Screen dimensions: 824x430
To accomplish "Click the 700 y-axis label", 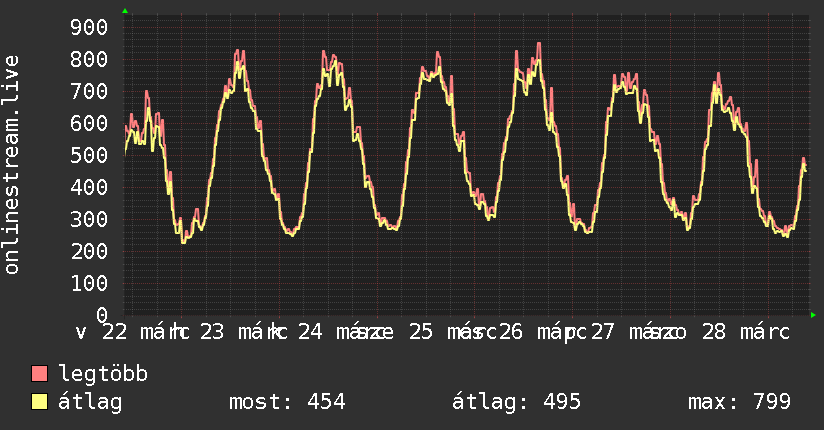I will click(89, 91).
